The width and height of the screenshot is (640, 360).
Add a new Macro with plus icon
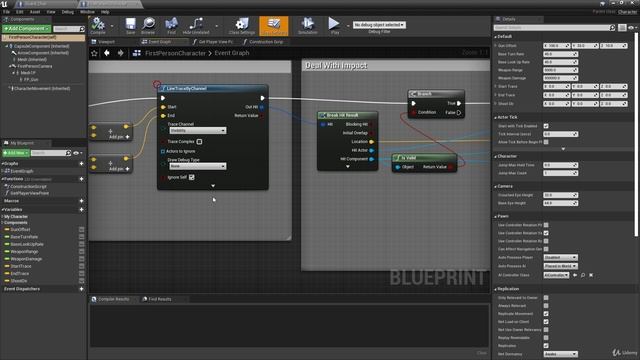pyautogui.click(x=81, y=201)
